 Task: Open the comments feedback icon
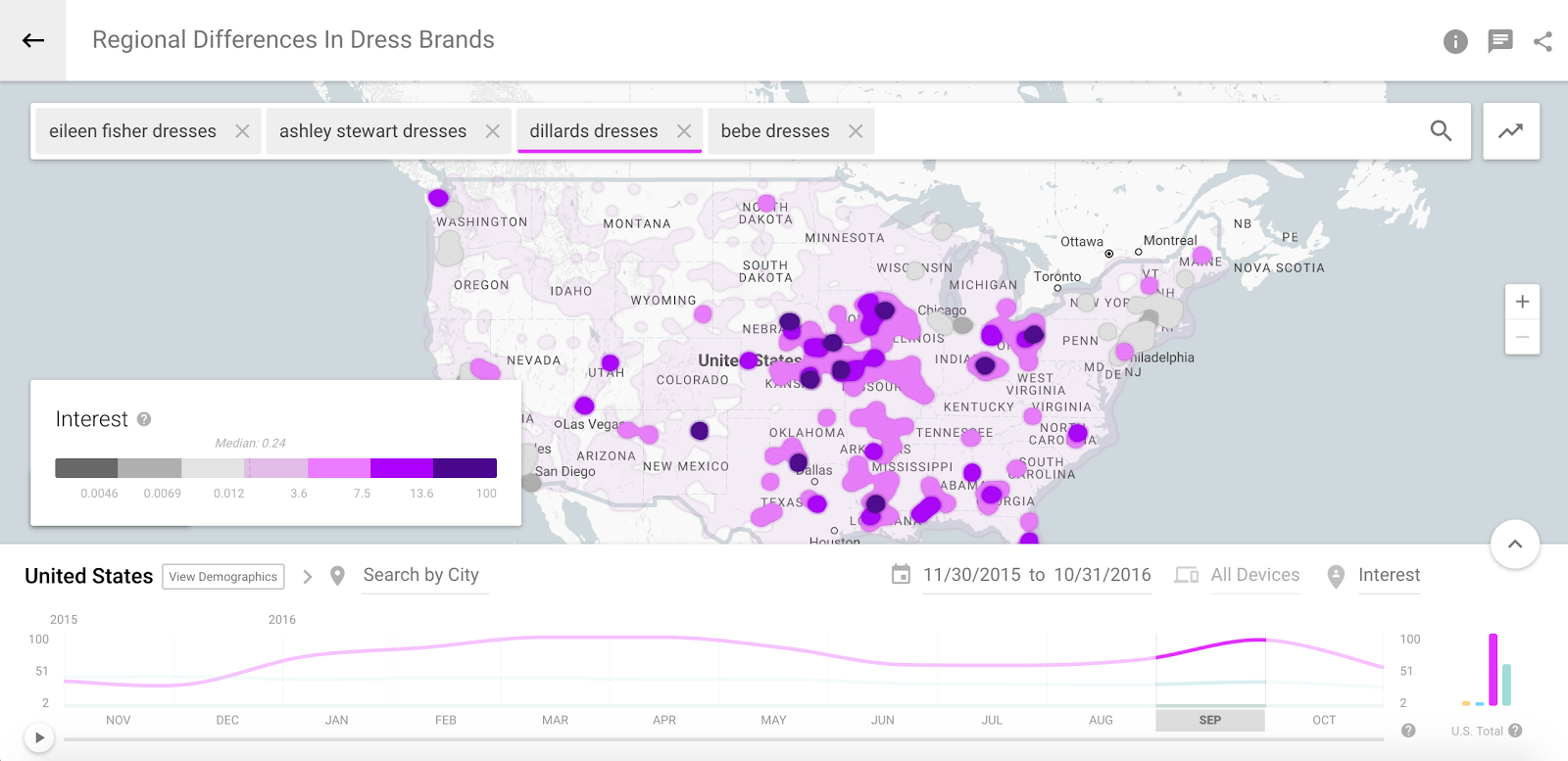[x=1499, y=41]
